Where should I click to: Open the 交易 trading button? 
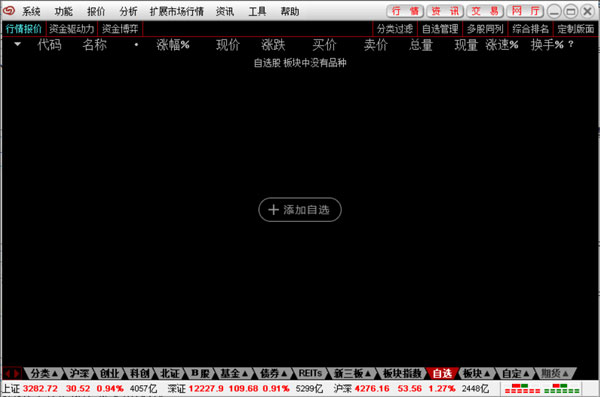point(485,11)
